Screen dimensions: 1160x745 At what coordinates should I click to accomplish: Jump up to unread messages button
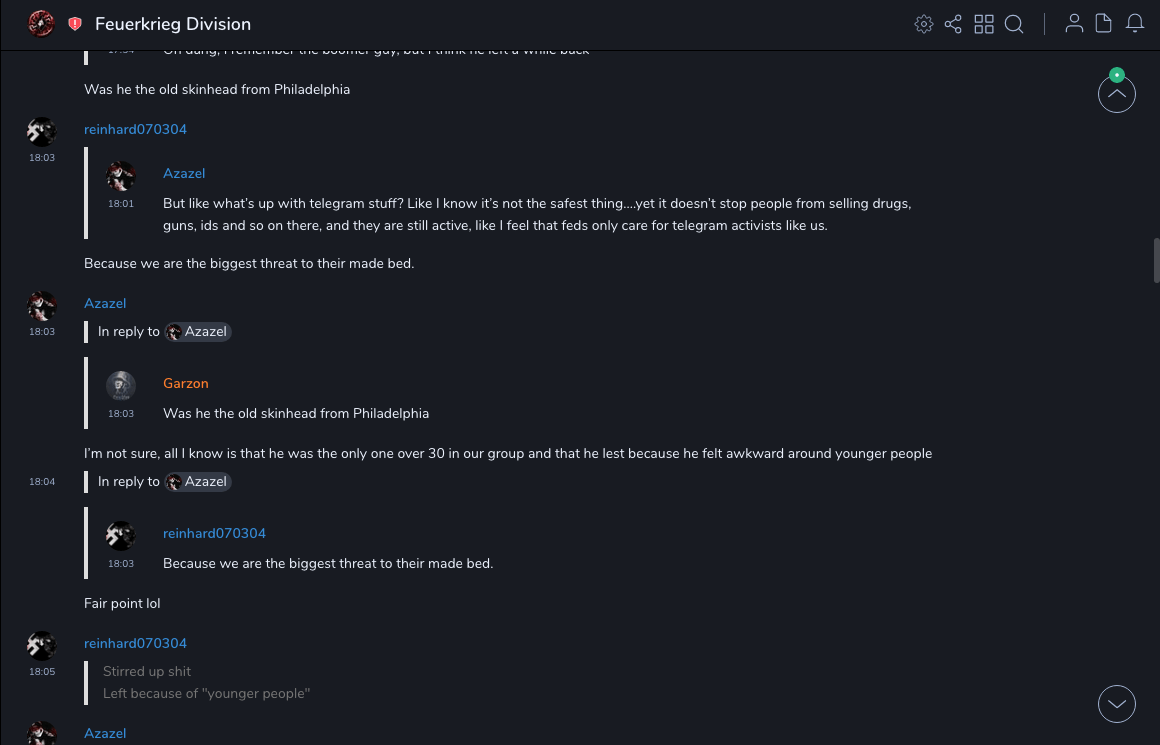pos(1116,94)
